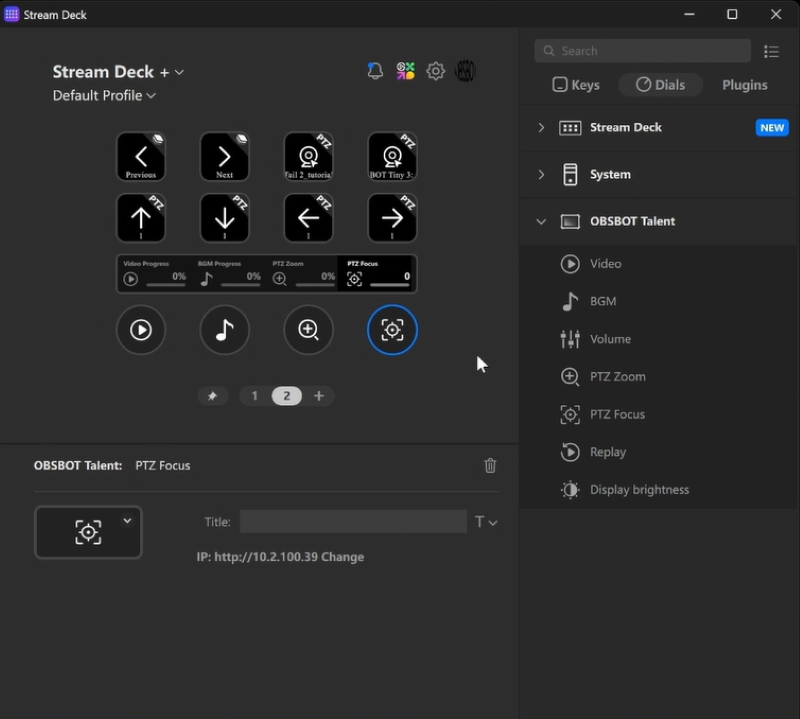Image resolution: width=800 pixels, height=719 pixels.
Task: Select the PTZ Zoom dial
Action: coord(308,330)
